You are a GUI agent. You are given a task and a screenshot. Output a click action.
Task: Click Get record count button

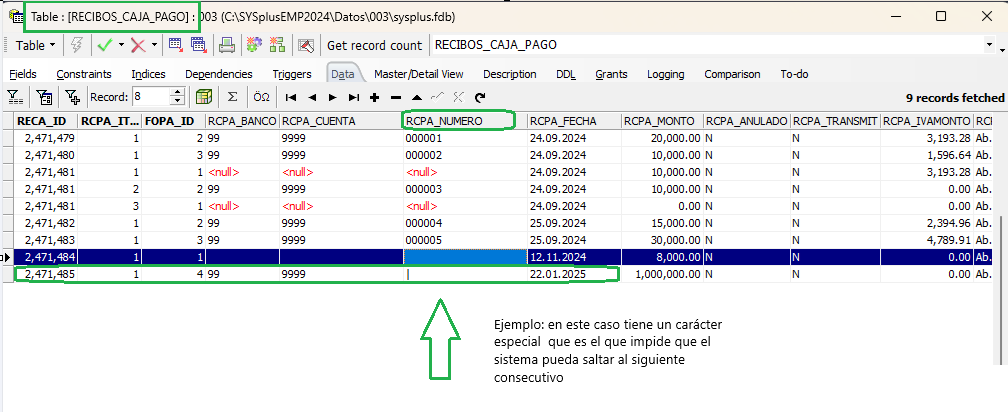[374, 45]
